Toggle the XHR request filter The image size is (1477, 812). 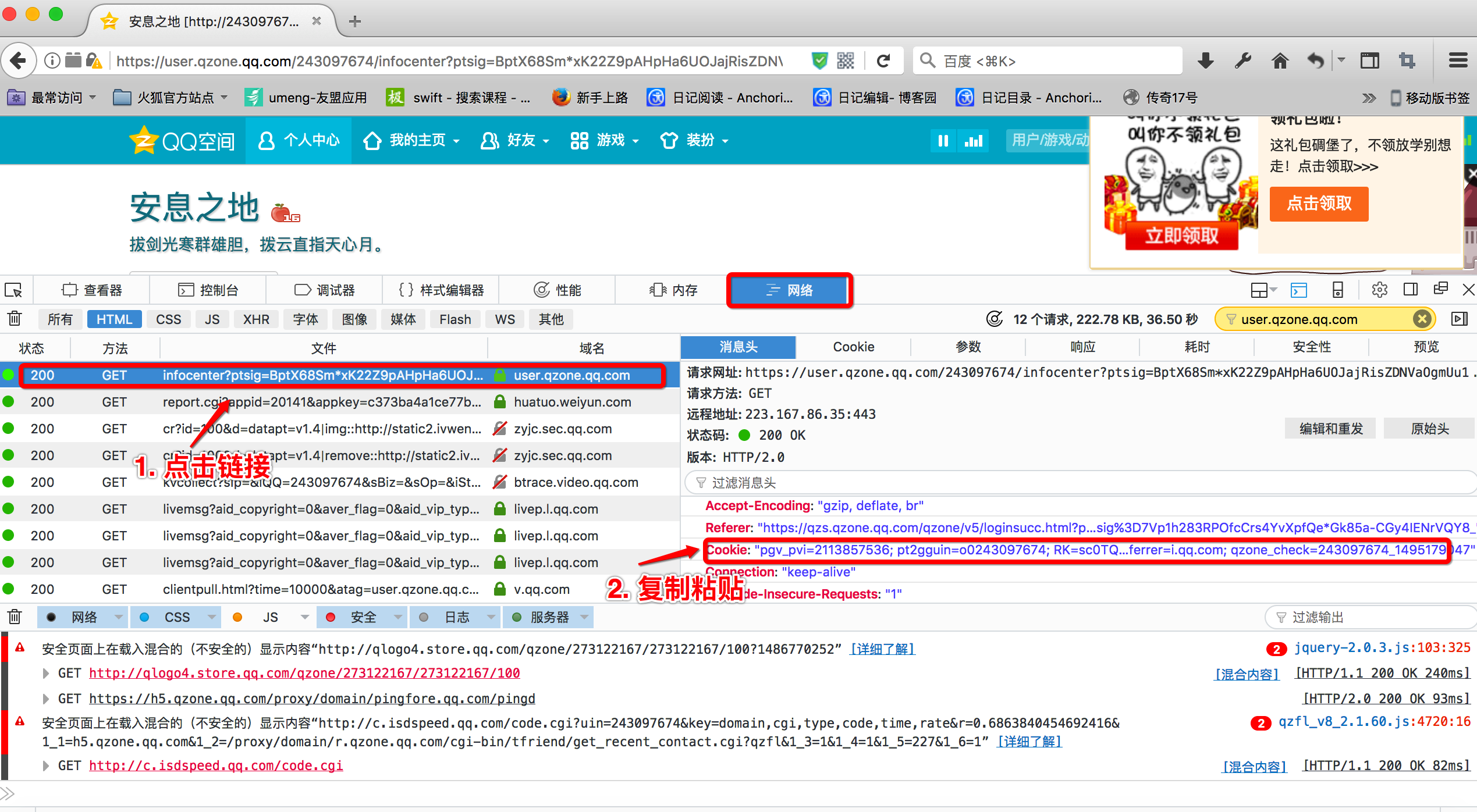(256, 319)
